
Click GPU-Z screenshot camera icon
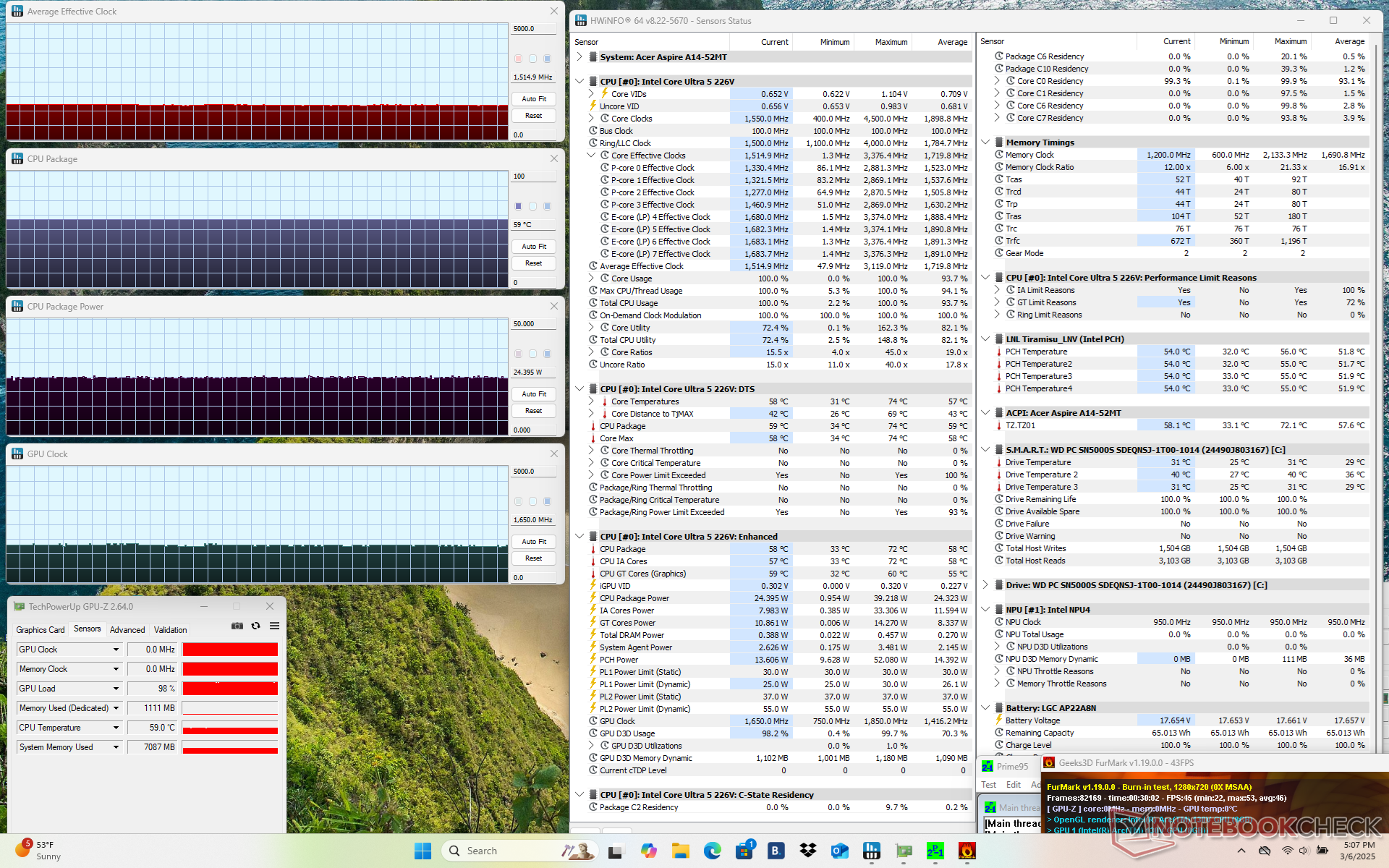point(237,626)
